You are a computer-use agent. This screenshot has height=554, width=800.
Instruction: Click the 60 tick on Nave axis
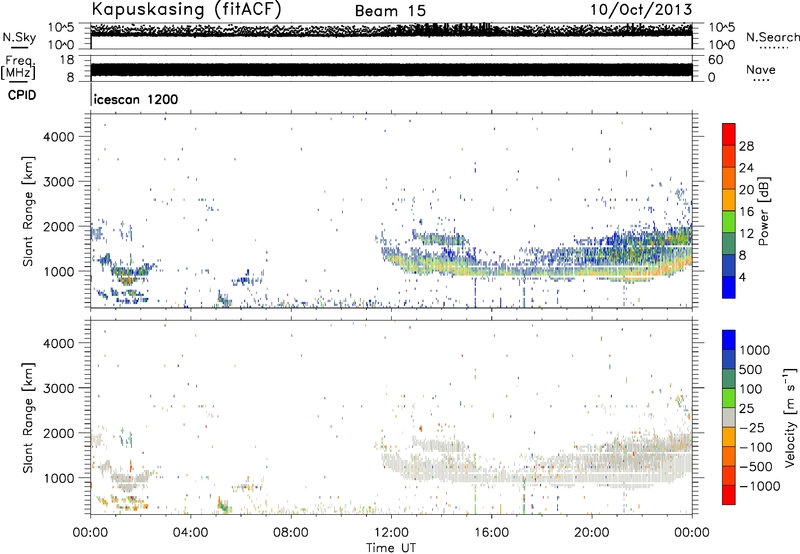point(715,60)
